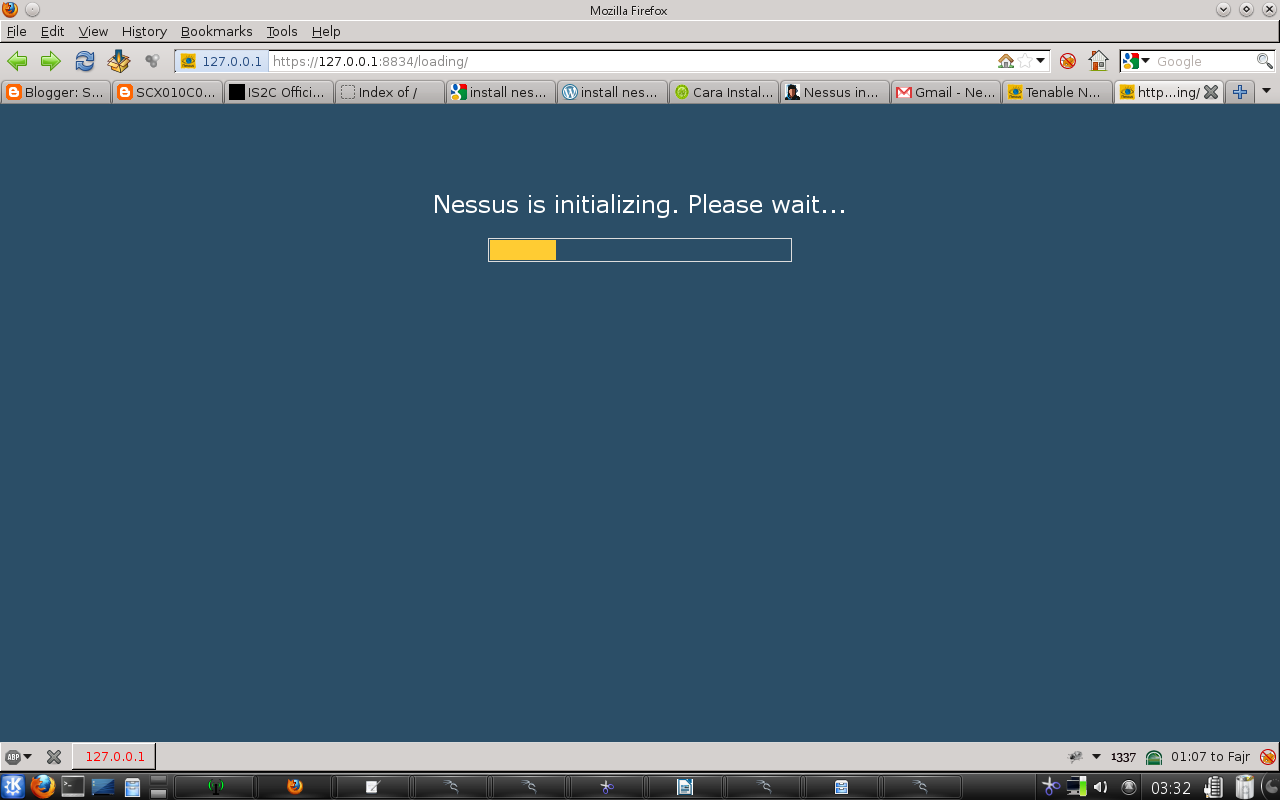Click the small house icon inside address bar
Screen dimensions: 1280x800
coord(1006,61)
